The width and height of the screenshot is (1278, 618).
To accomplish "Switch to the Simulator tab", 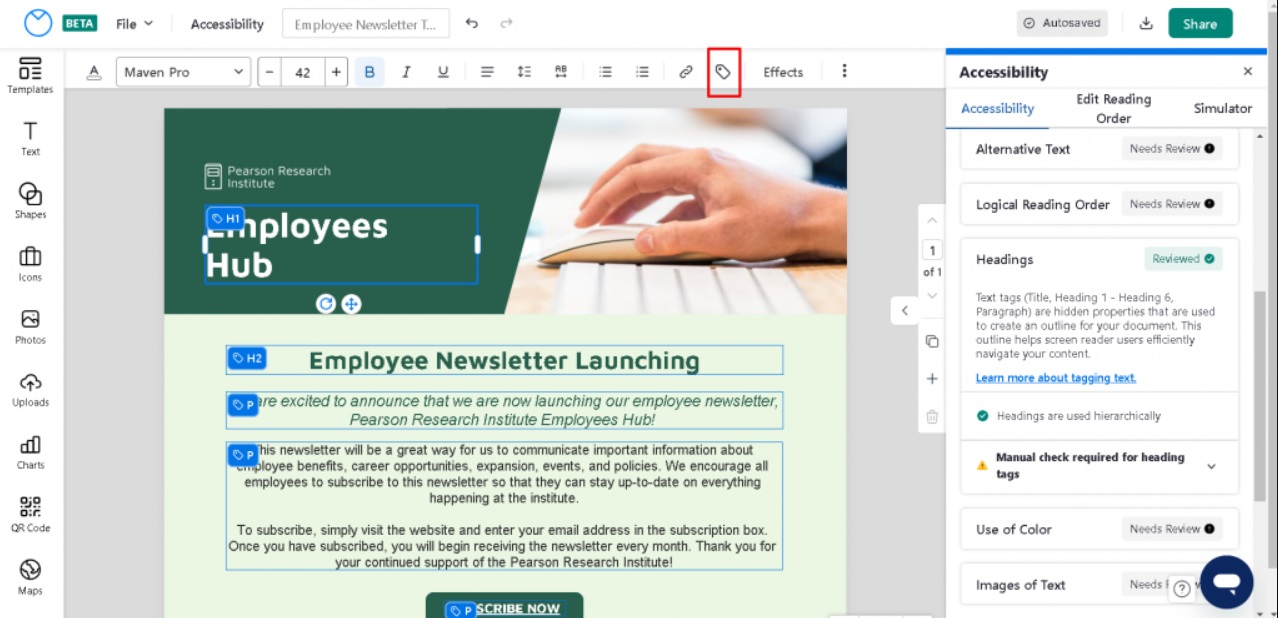I will (x=1222, y=108).
